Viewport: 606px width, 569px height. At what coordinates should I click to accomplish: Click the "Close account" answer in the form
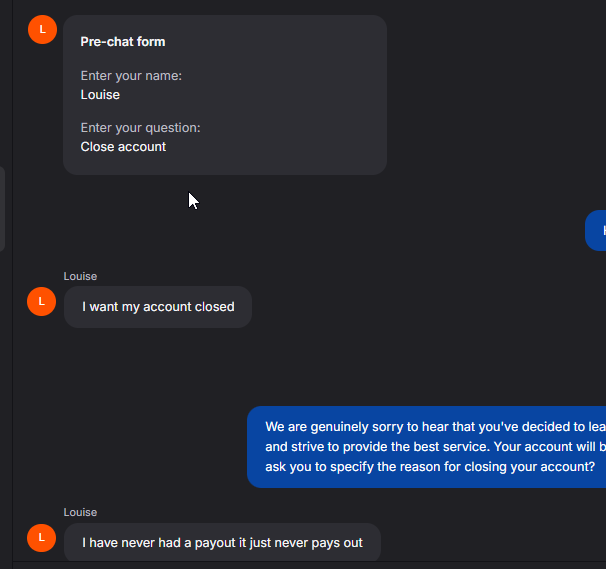coord(123,147)
